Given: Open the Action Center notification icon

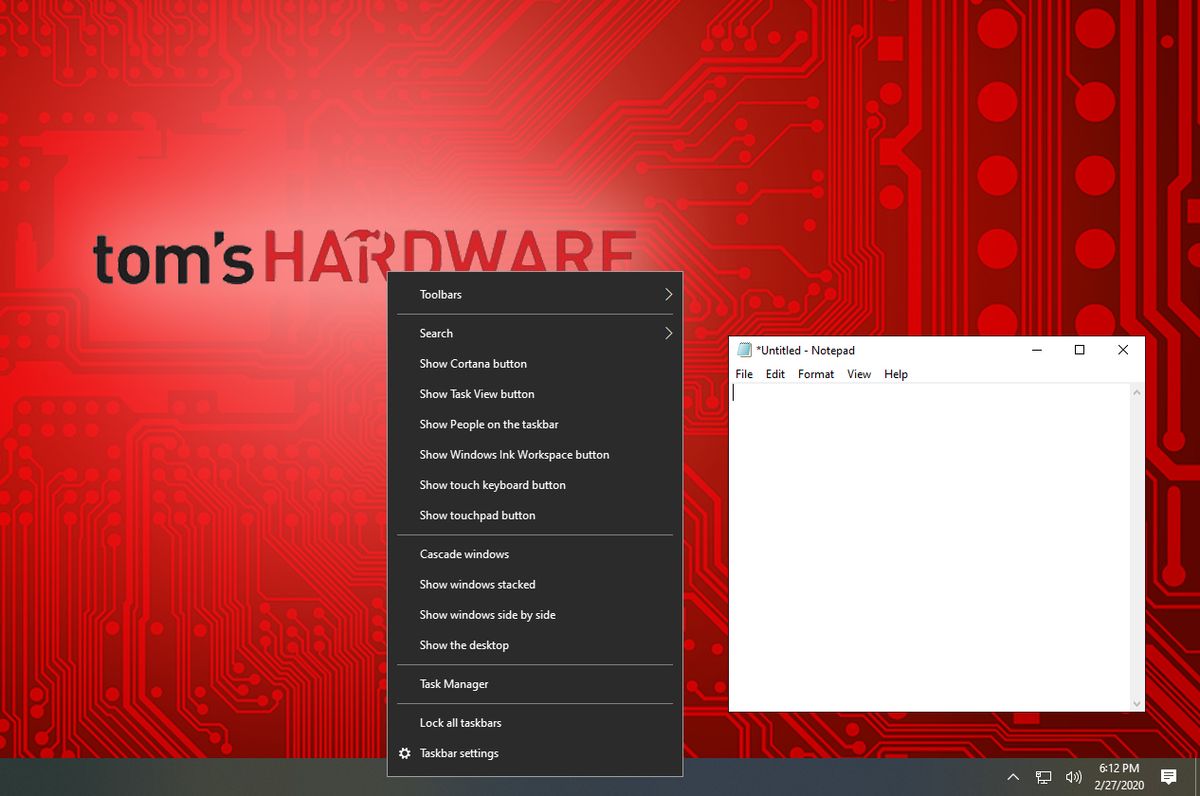Looking at the screenshot, I should [1168, 776].
